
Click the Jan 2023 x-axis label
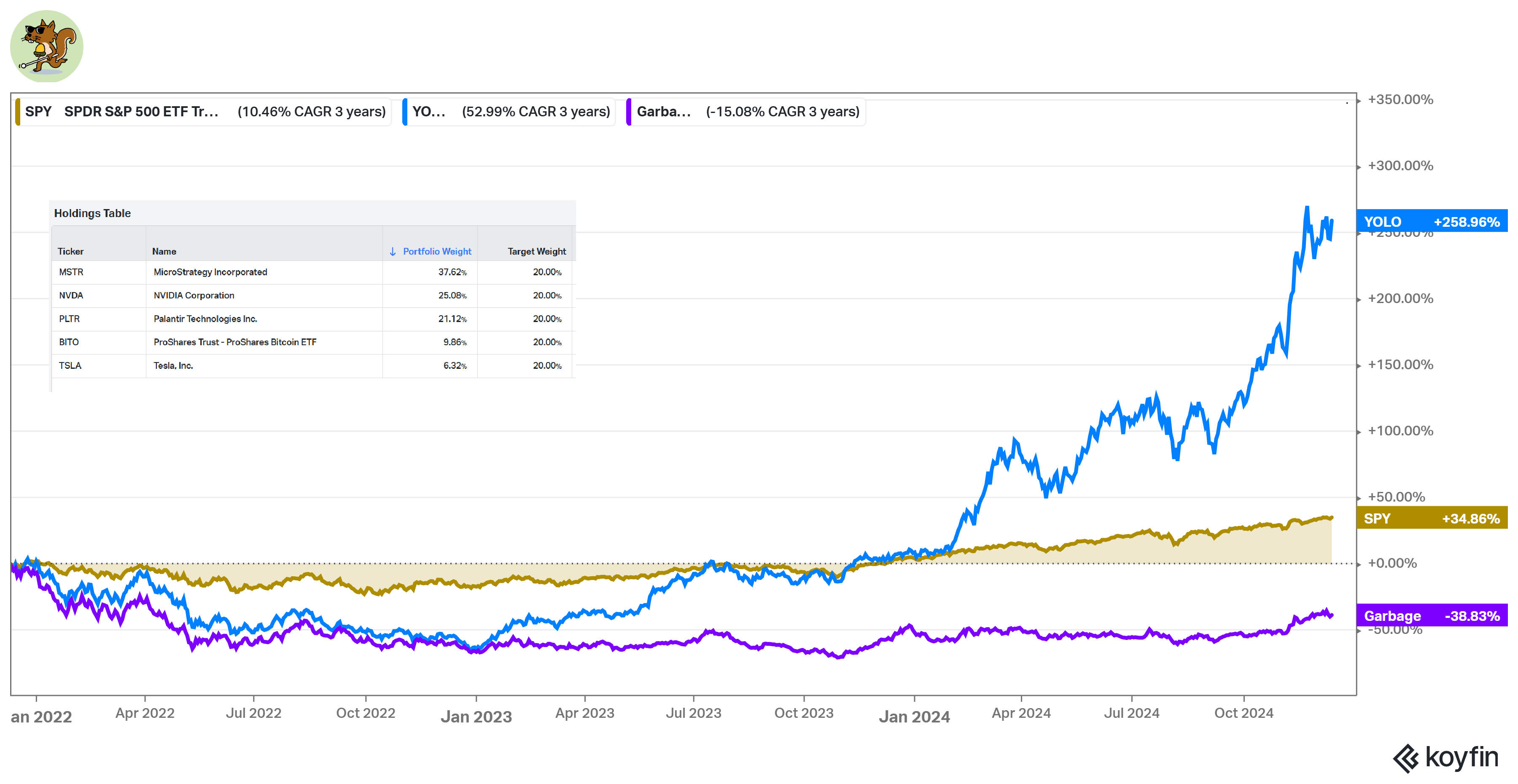click(476, 717)
